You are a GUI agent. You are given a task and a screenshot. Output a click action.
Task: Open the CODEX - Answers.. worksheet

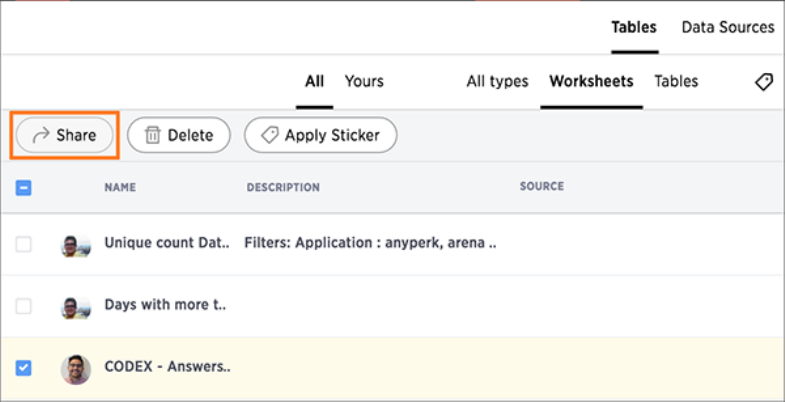point(167,367)
